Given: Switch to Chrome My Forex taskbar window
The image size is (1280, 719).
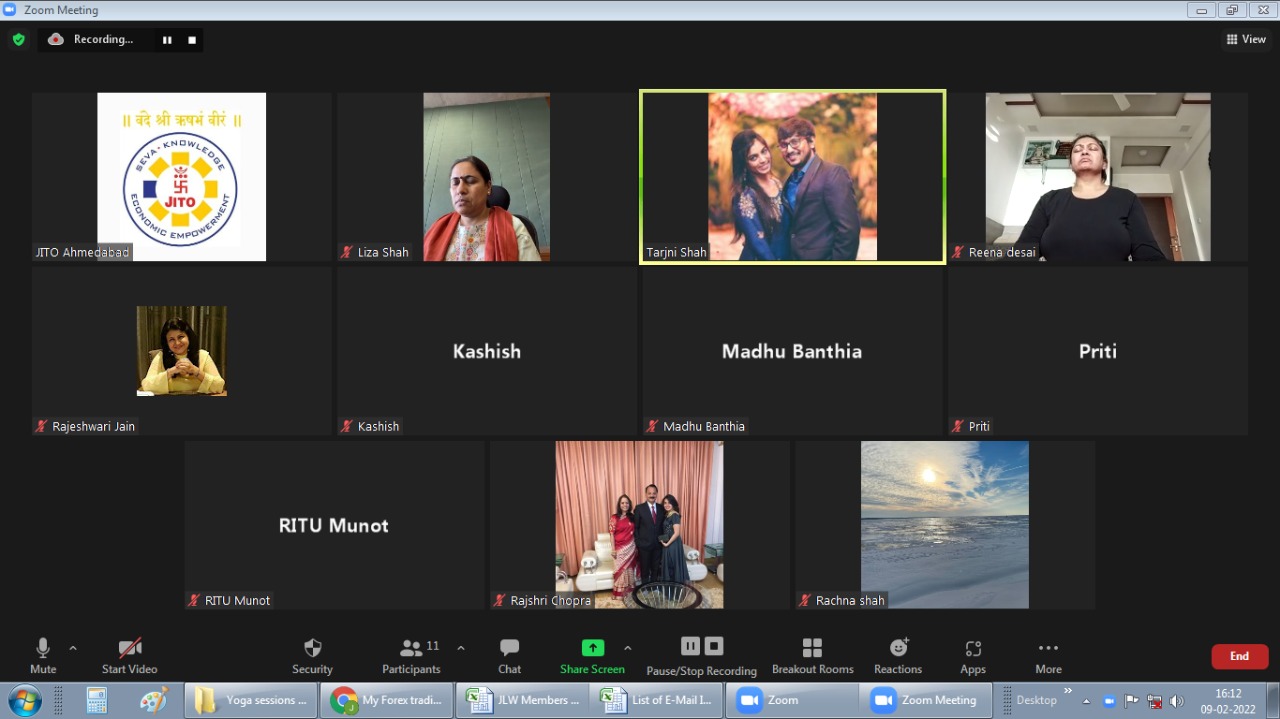Looking at the screenshot, I should click(x=388, y=700).
